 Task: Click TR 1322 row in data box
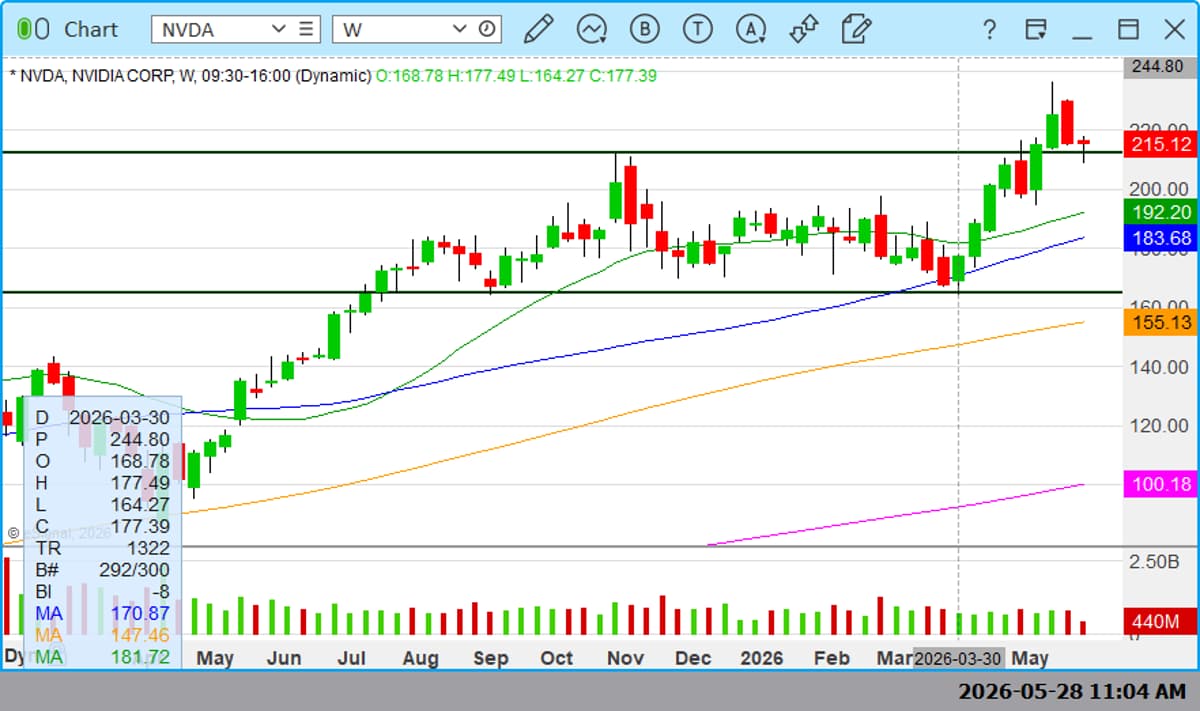(x=102, y=548)
